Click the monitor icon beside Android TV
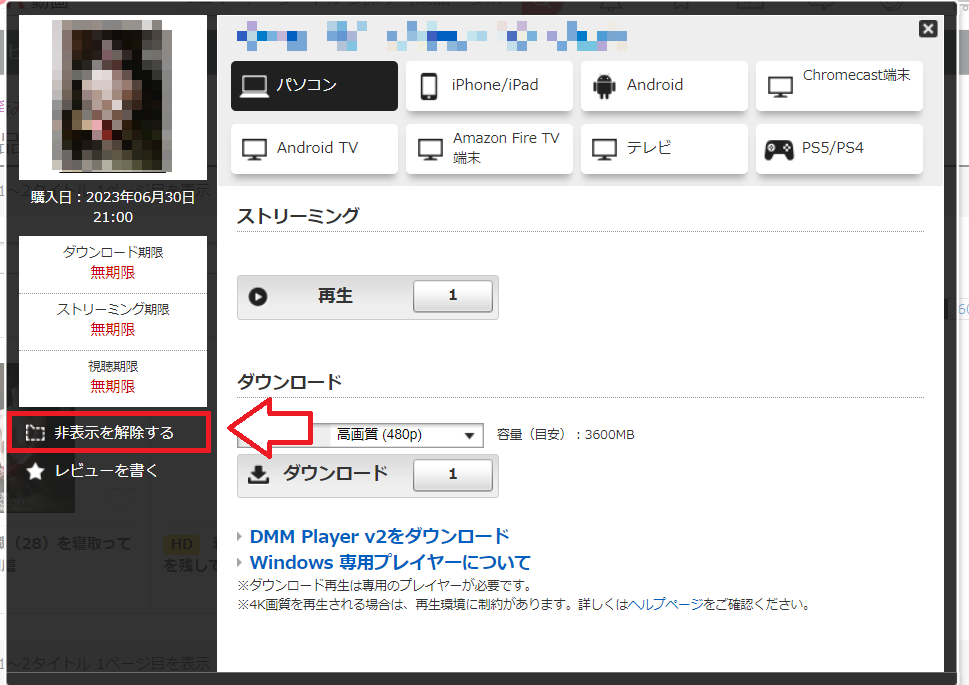Image resolution: width=969 pixels, height=685 pixels. (255, 150)
